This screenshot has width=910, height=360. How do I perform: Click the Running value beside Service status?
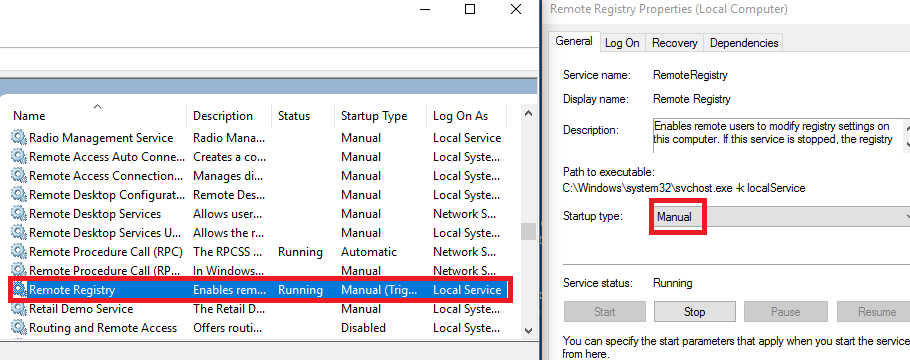coord(673,283)
